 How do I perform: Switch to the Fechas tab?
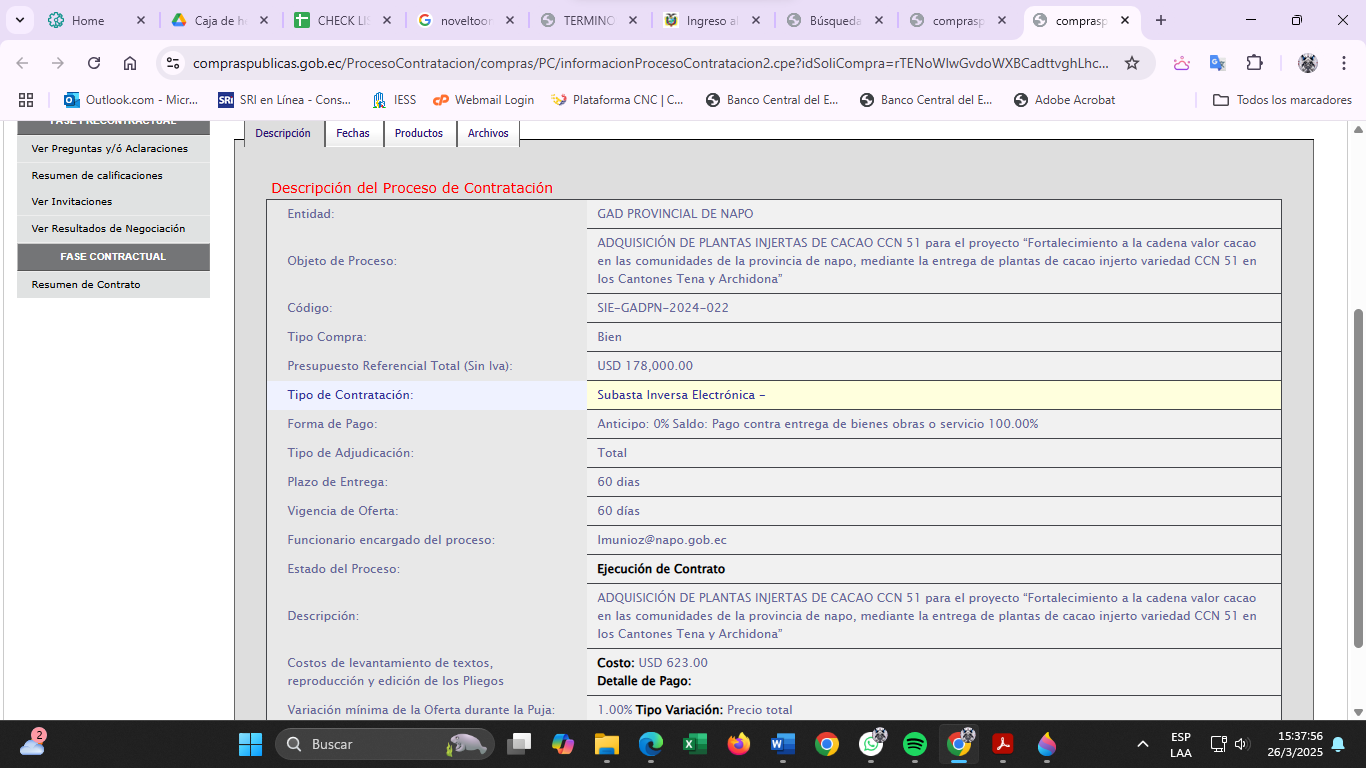click(x=353, y=133)
